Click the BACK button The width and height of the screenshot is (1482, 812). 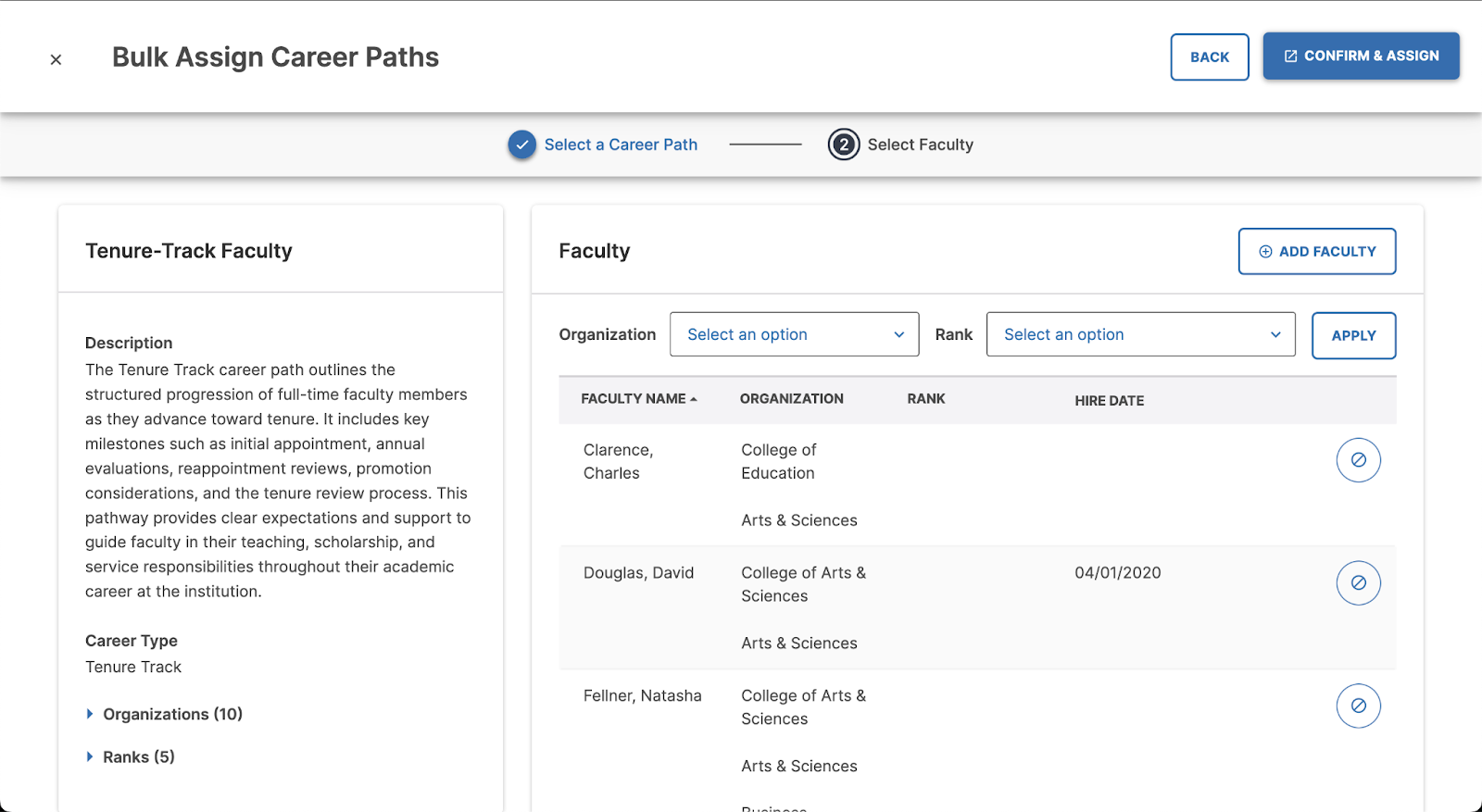pos(1210,57)
